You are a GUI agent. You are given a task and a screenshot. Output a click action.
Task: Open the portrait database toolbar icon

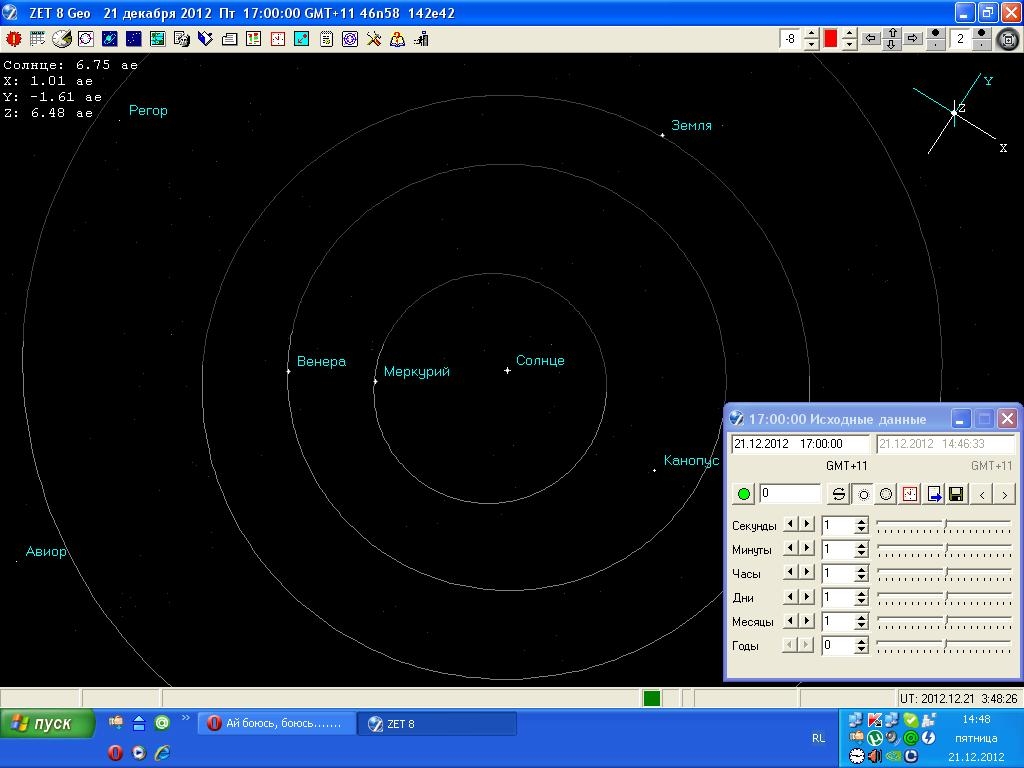tap(182, 39)
